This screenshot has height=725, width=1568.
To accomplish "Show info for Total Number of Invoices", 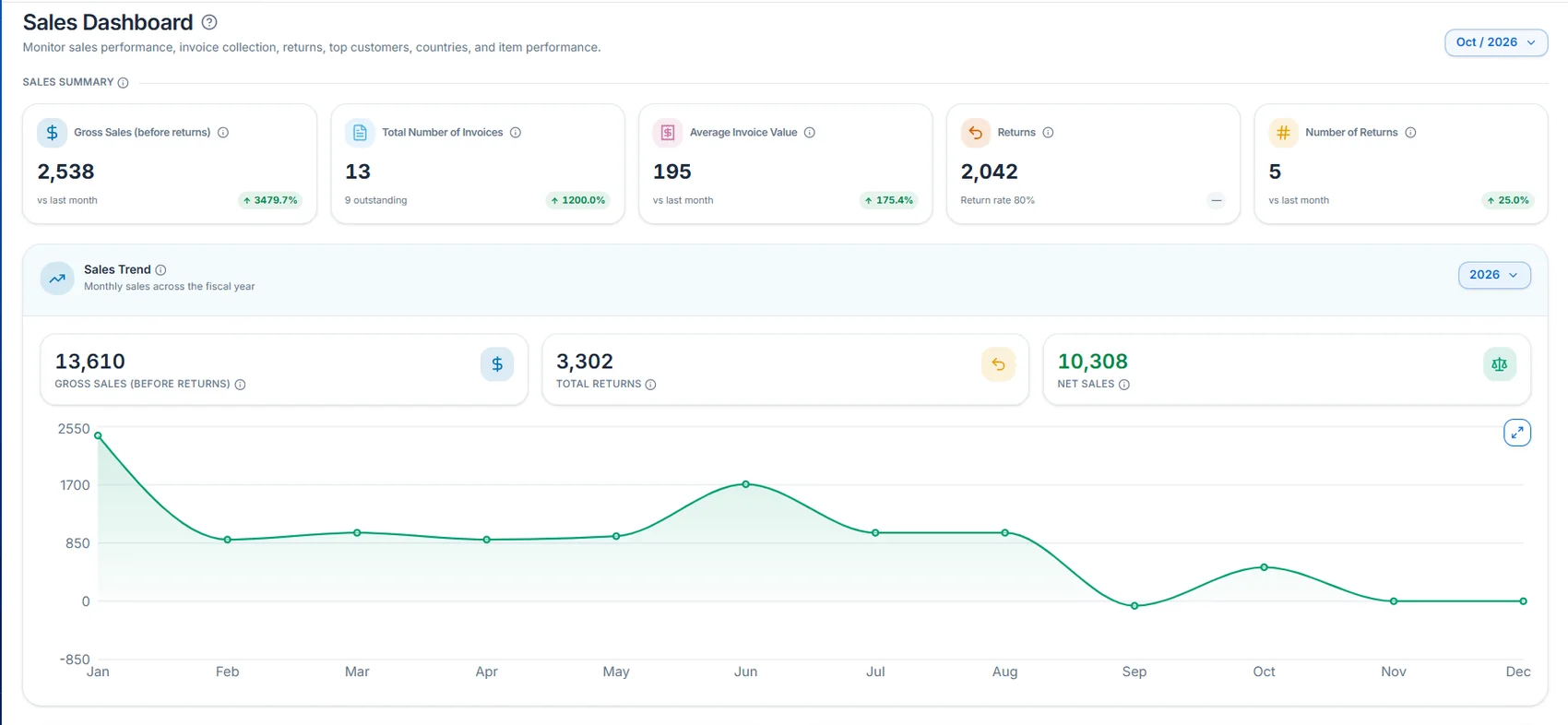I will [x=516, y=133].
